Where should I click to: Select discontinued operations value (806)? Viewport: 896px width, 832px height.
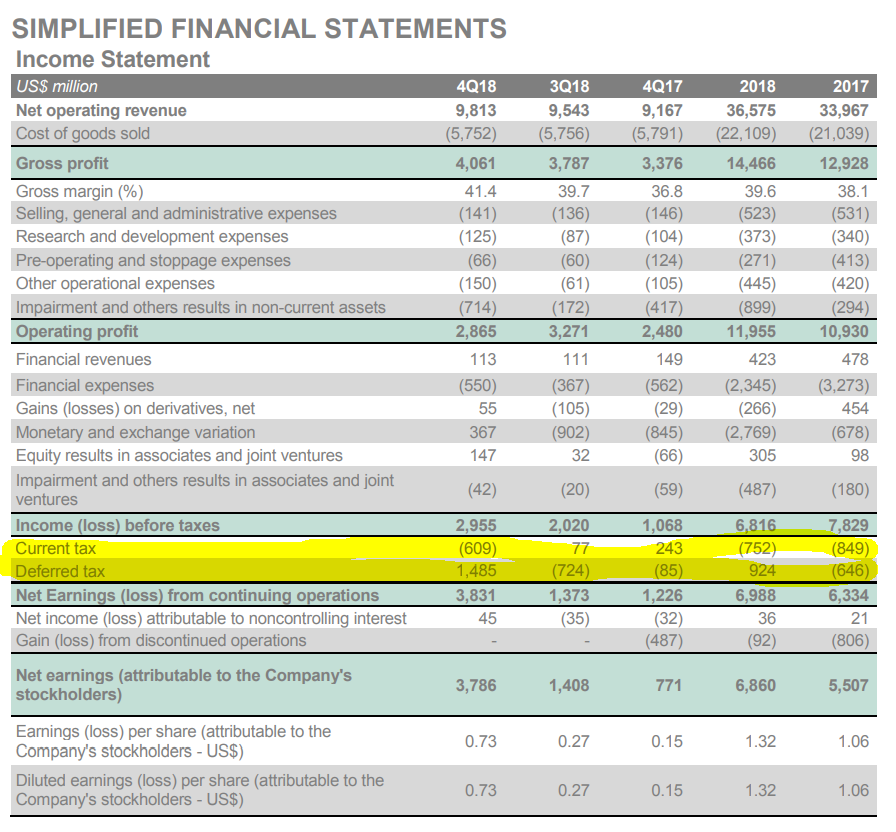click(x=850, y=641)
